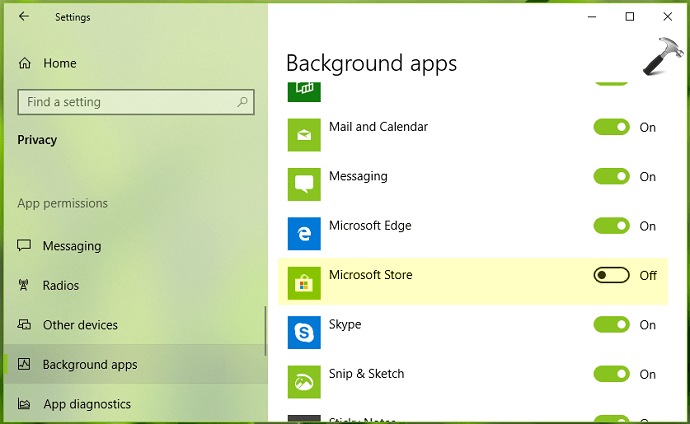
Task: Click the Skype app icon
Action: tap(304, 332)
